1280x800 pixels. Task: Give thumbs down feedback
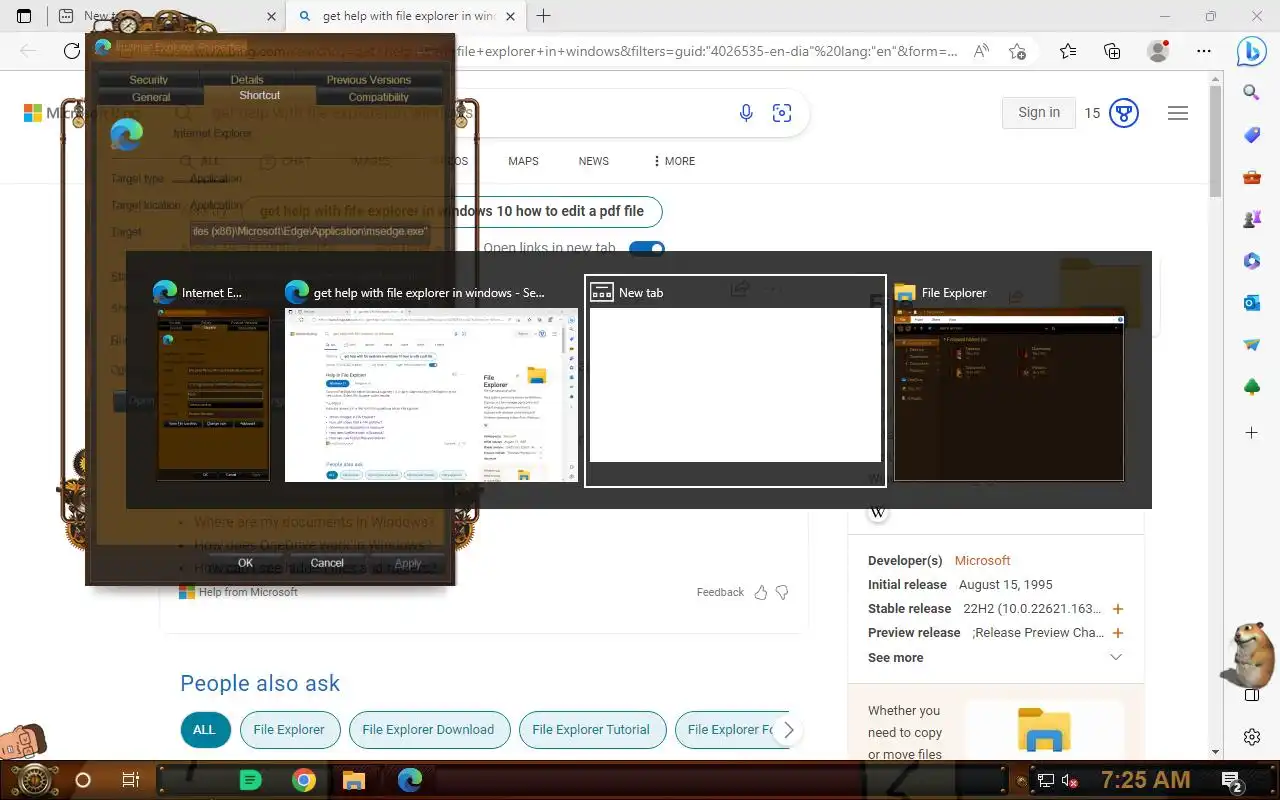click(782, 592)
